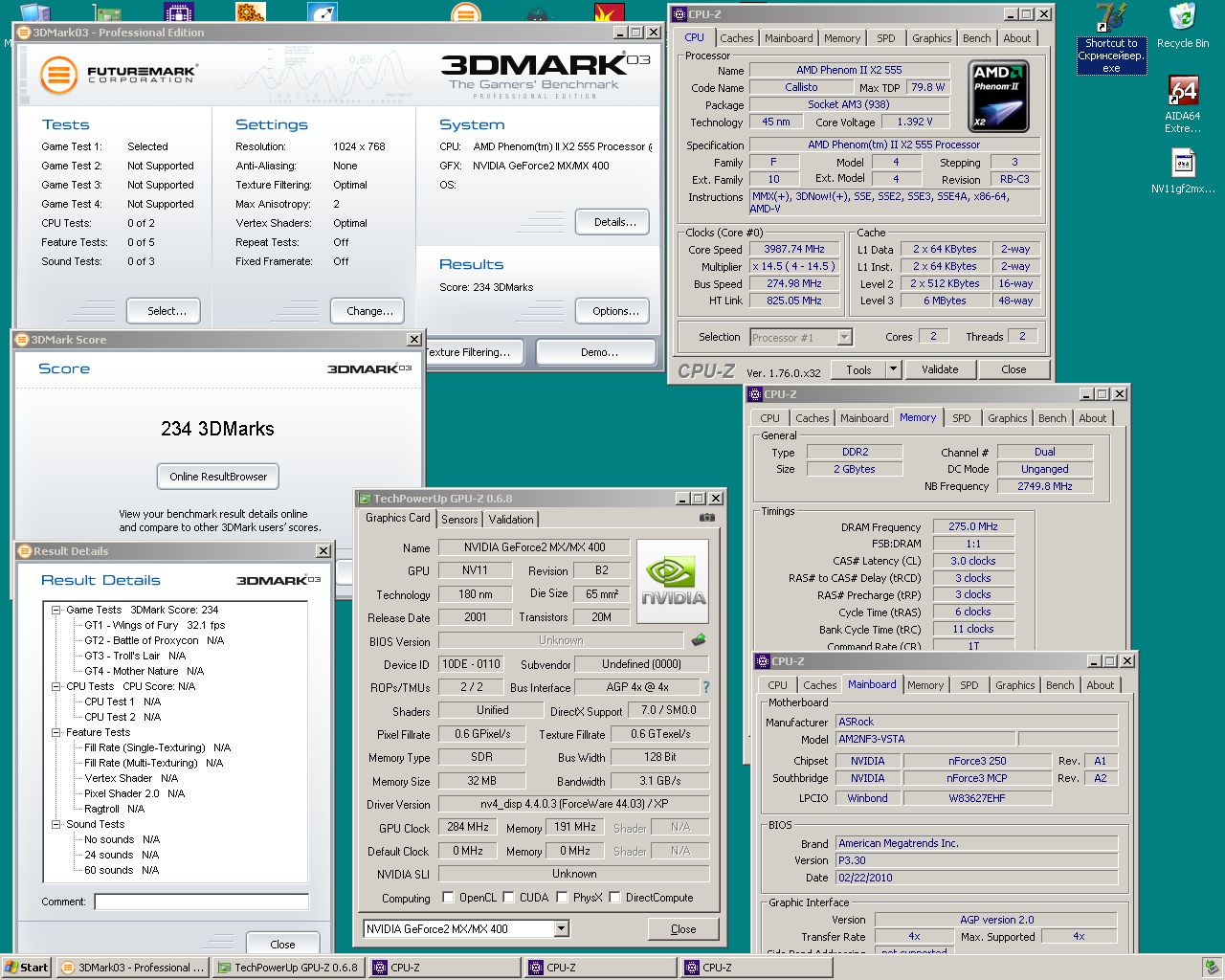Click GPU-Z screenshot camera icon
The width and height of the screenshot is (1225, 980).
pyautogui.click(x=706, y=518)
